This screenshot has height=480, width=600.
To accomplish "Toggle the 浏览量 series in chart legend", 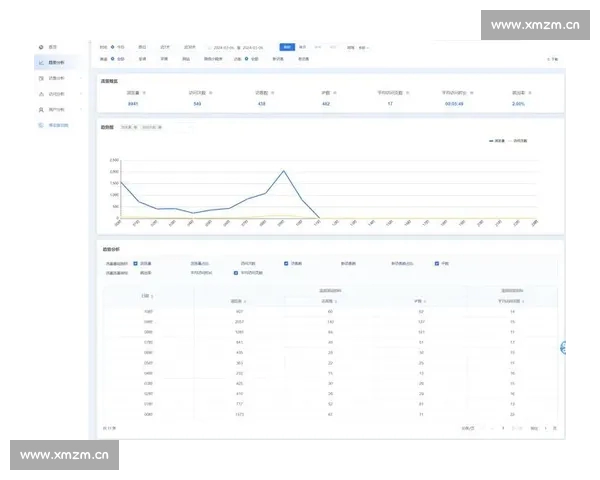I will tap(495, 141).
